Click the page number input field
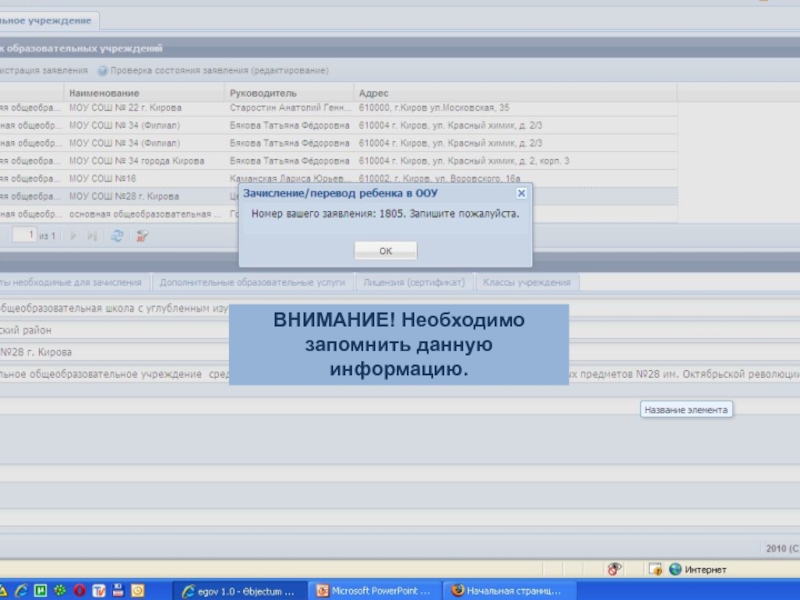 click(24, 235)
